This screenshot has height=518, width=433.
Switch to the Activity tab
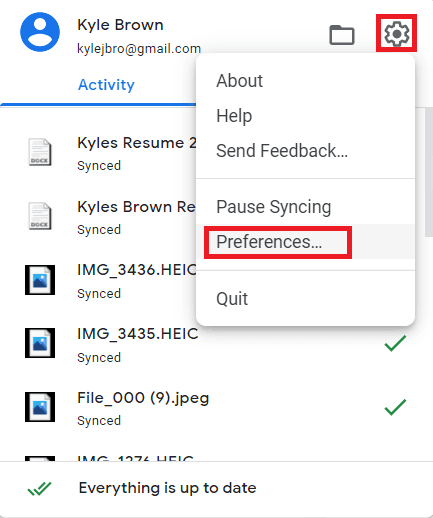click(x=106, y=85)
